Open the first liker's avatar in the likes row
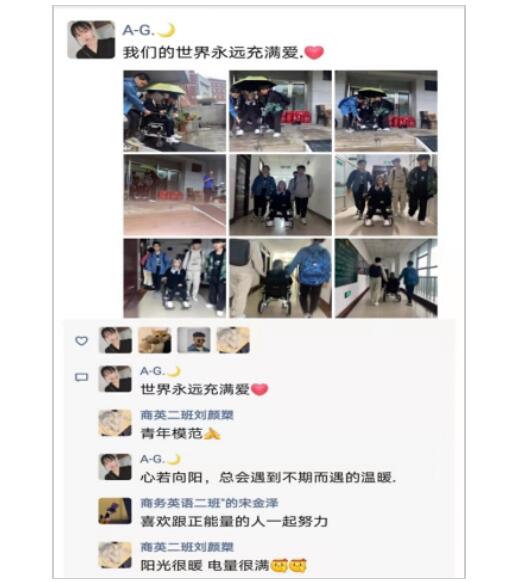Viewport: 531px width, 582px height. 115,340
